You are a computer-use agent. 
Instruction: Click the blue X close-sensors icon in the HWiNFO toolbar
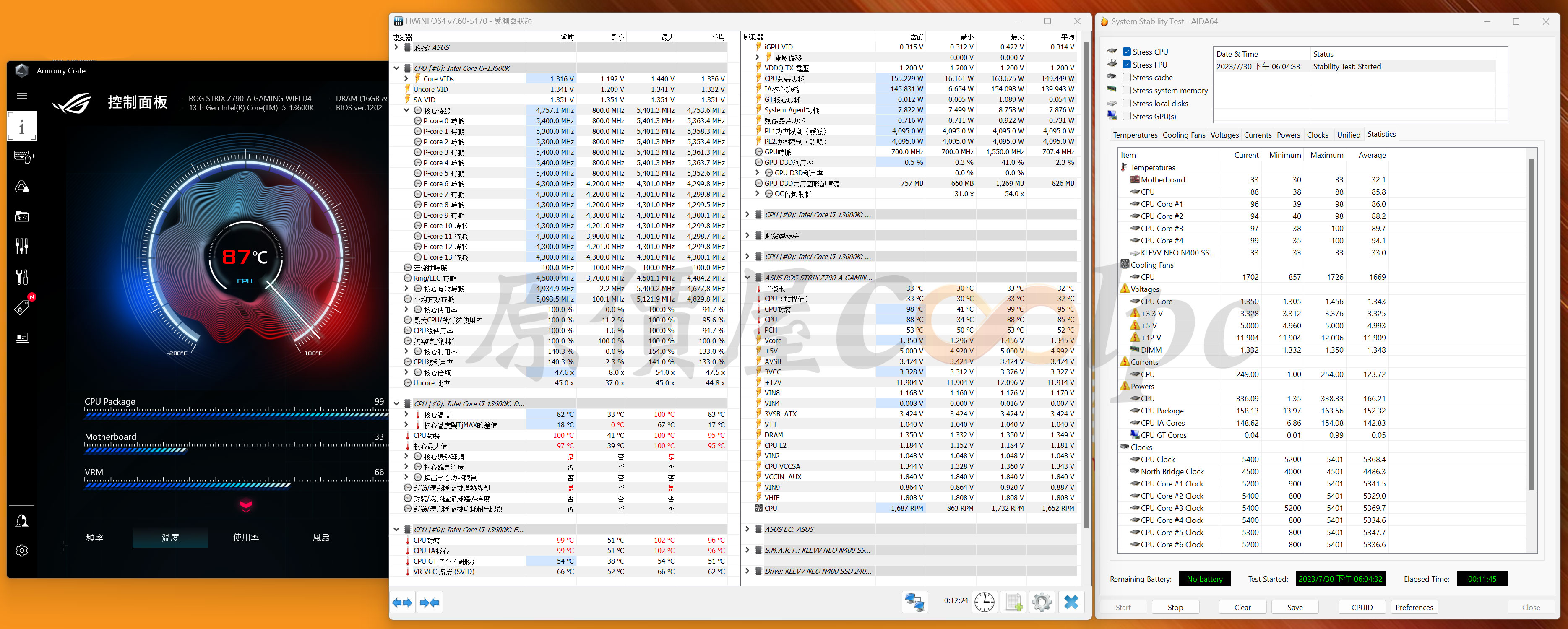1071,602
